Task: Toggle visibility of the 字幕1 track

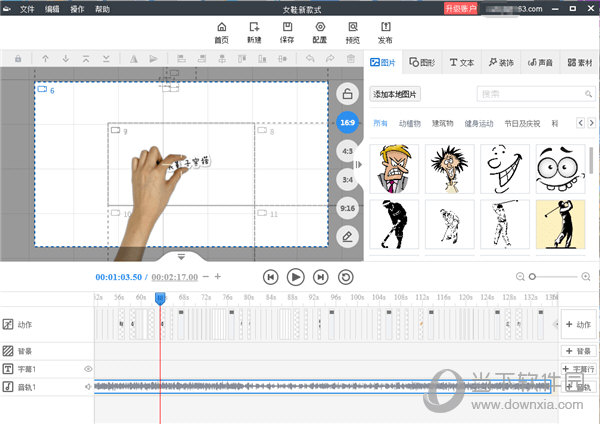Action: click(87, 369)
